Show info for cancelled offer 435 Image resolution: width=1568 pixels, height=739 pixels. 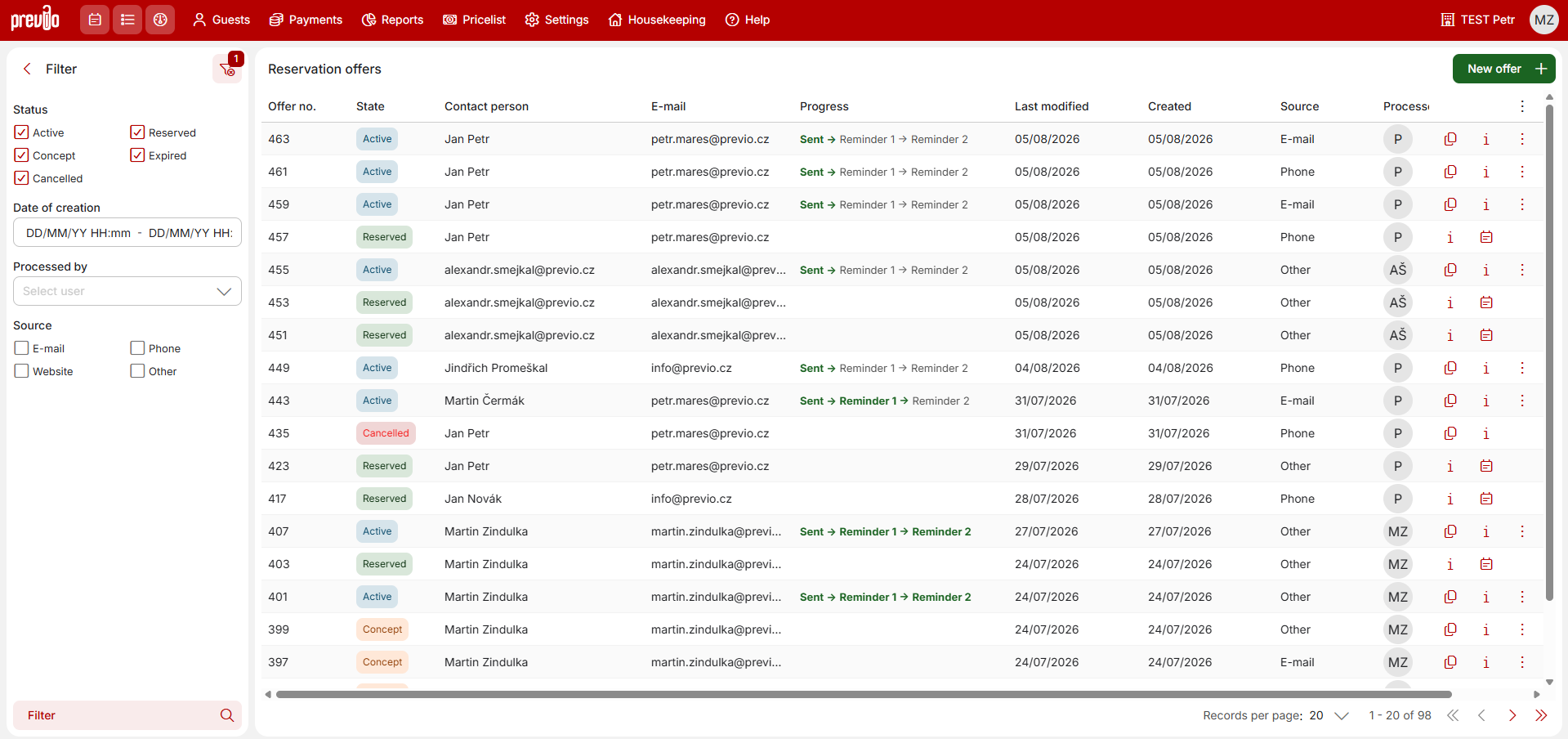pyautogui.click(x=1486, y=433)
